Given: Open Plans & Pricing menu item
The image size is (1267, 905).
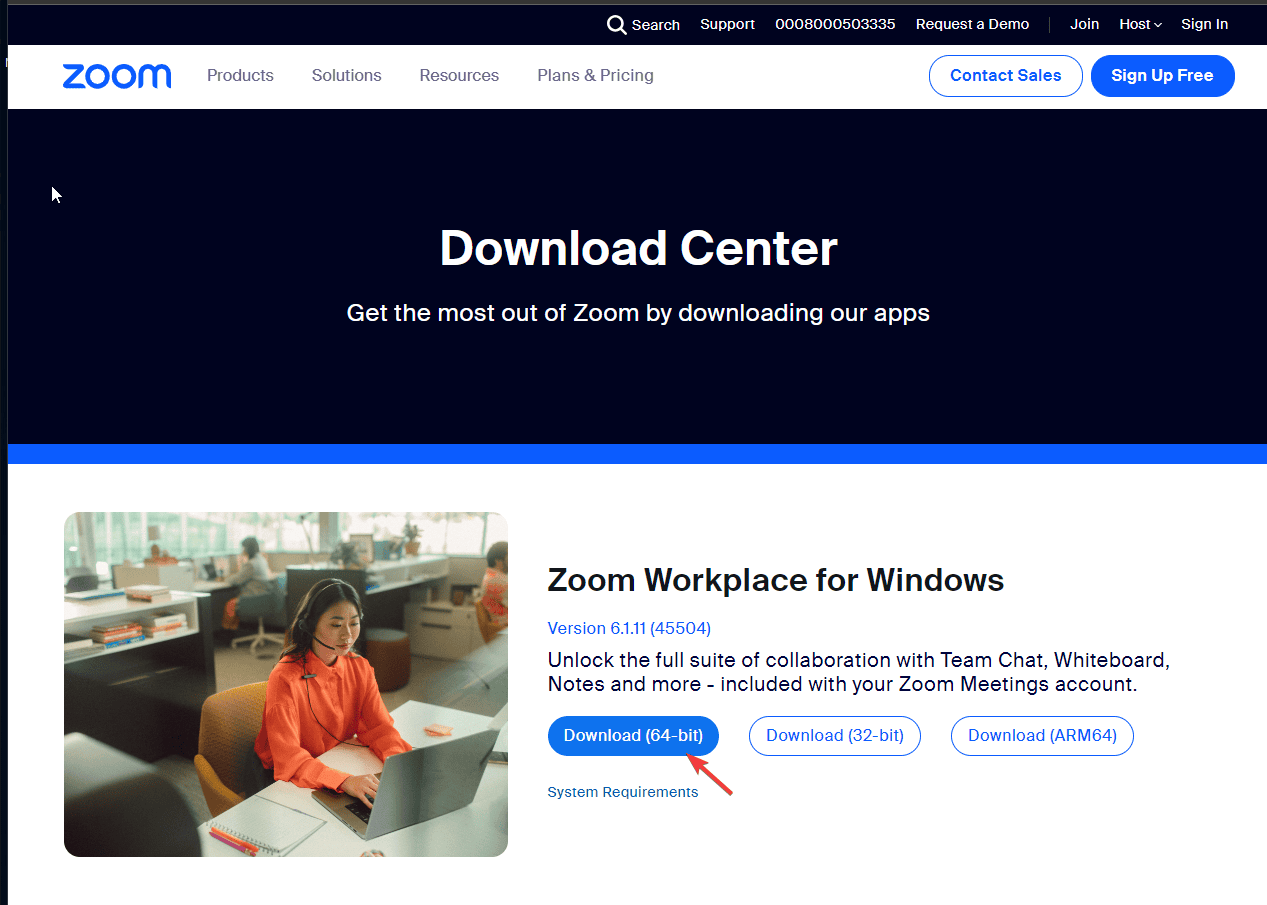Looking at the screenshot, I should pos(595,75).
